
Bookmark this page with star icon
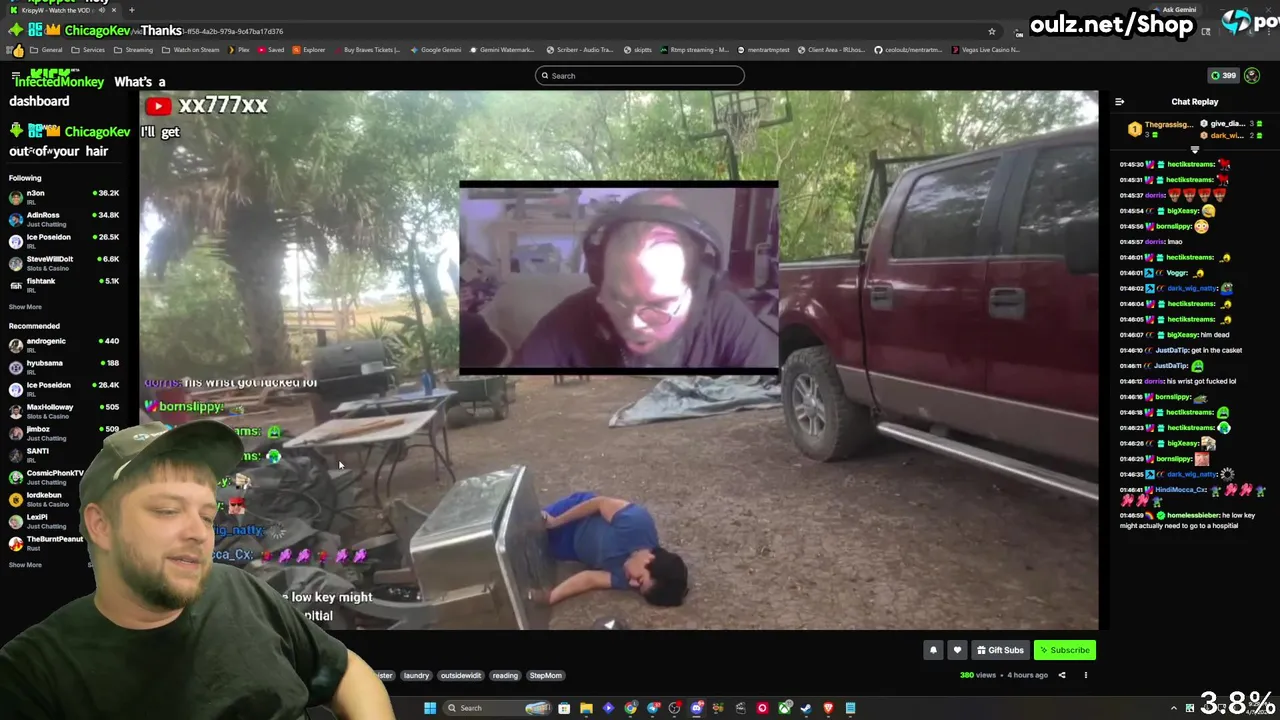[991, 32]
